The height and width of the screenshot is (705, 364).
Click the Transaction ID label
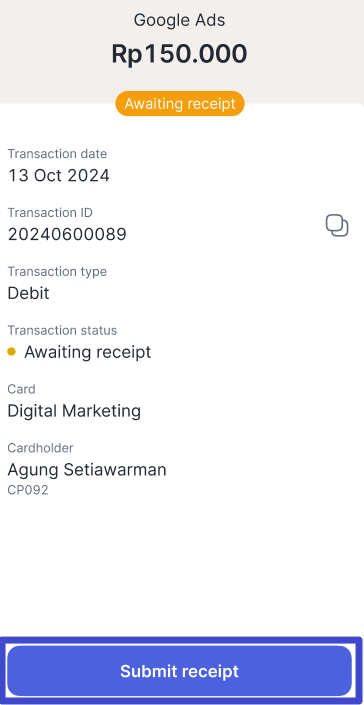tap(50, 212)
